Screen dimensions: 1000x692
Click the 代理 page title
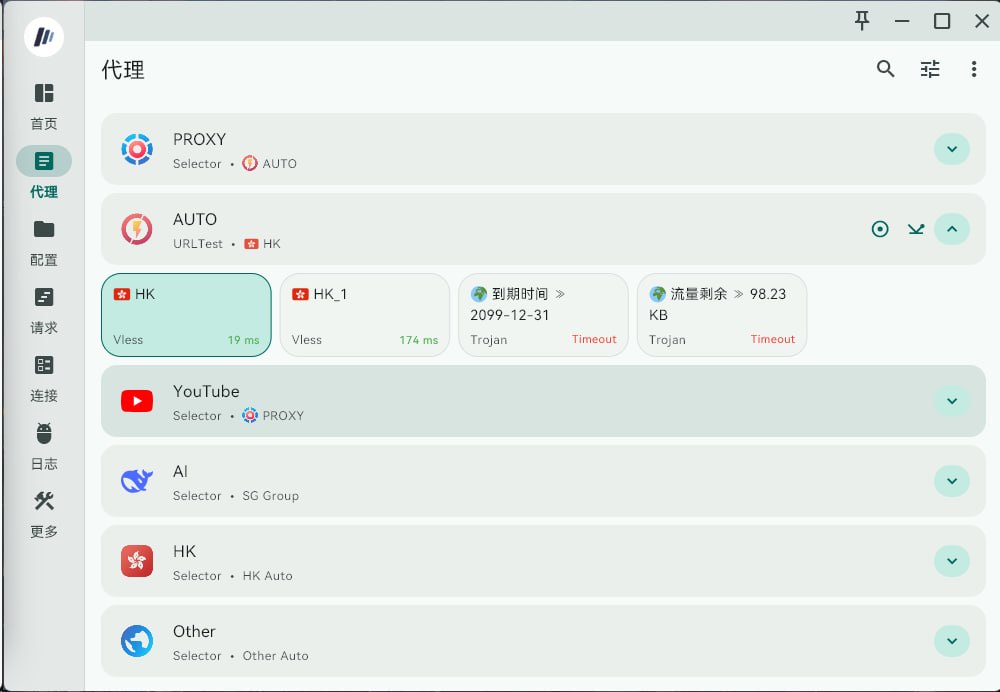coord(123,70)
